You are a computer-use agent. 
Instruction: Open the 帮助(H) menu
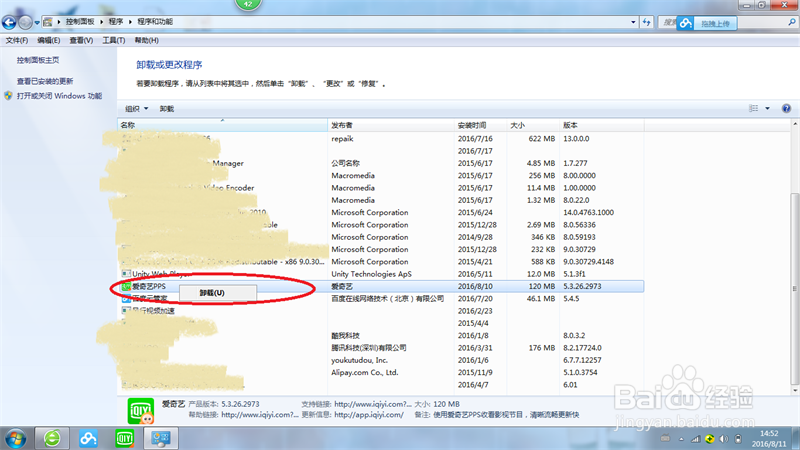(x=146, y=40)
